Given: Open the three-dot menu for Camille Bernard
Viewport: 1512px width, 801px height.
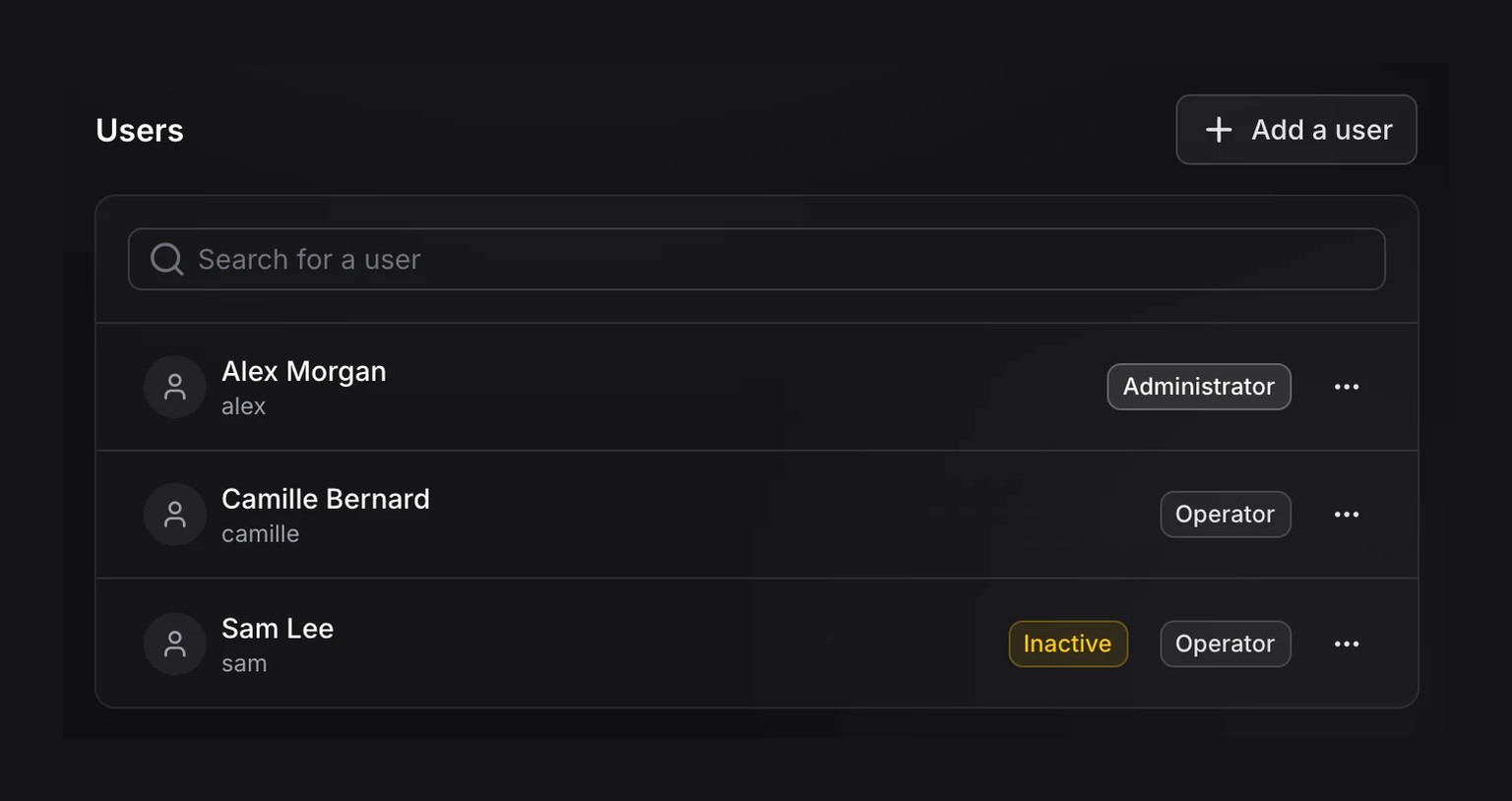Looking at the screenshot, I should click(1347, 515).
